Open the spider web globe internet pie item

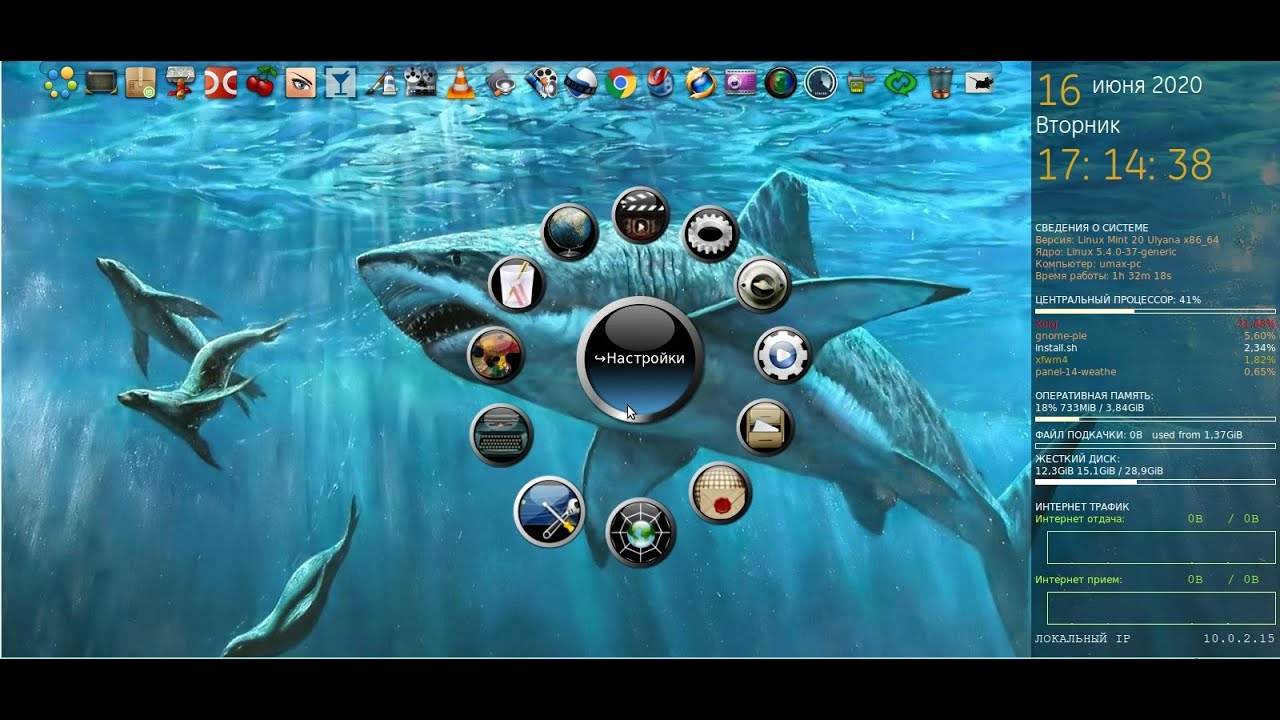[641, 532]
